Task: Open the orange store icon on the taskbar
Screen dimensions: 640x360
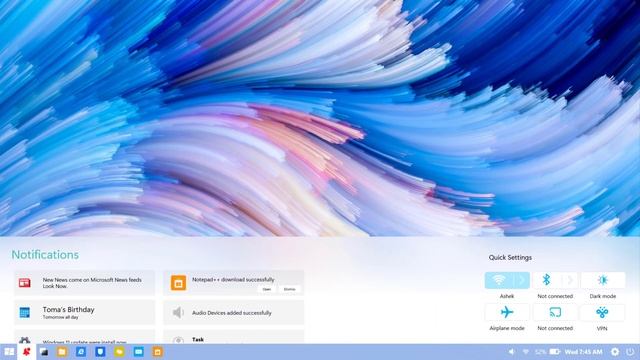Action: click(158, 352)
